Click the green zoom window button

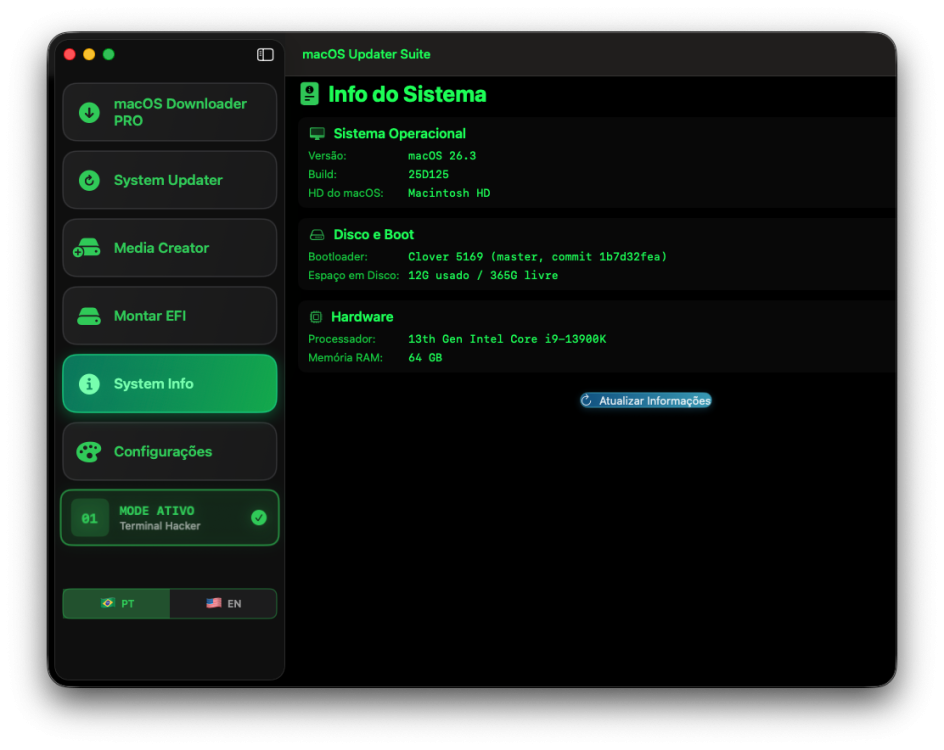pos(109,55)
